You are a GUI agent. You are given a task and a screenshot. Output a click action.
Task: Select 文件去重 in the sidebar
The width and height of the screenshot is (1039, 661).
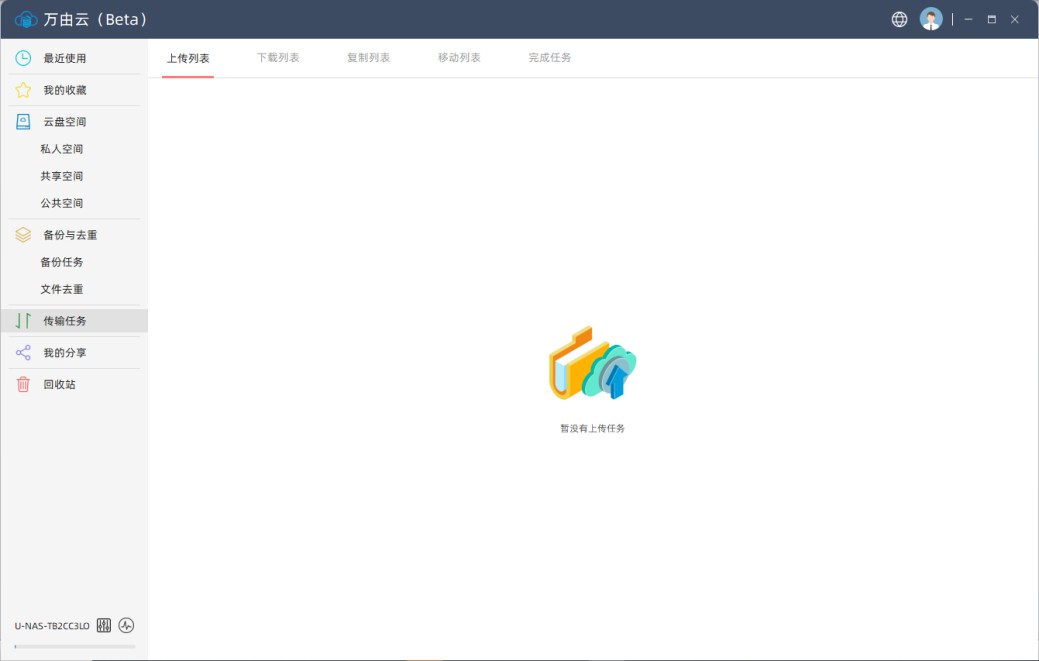62,289
